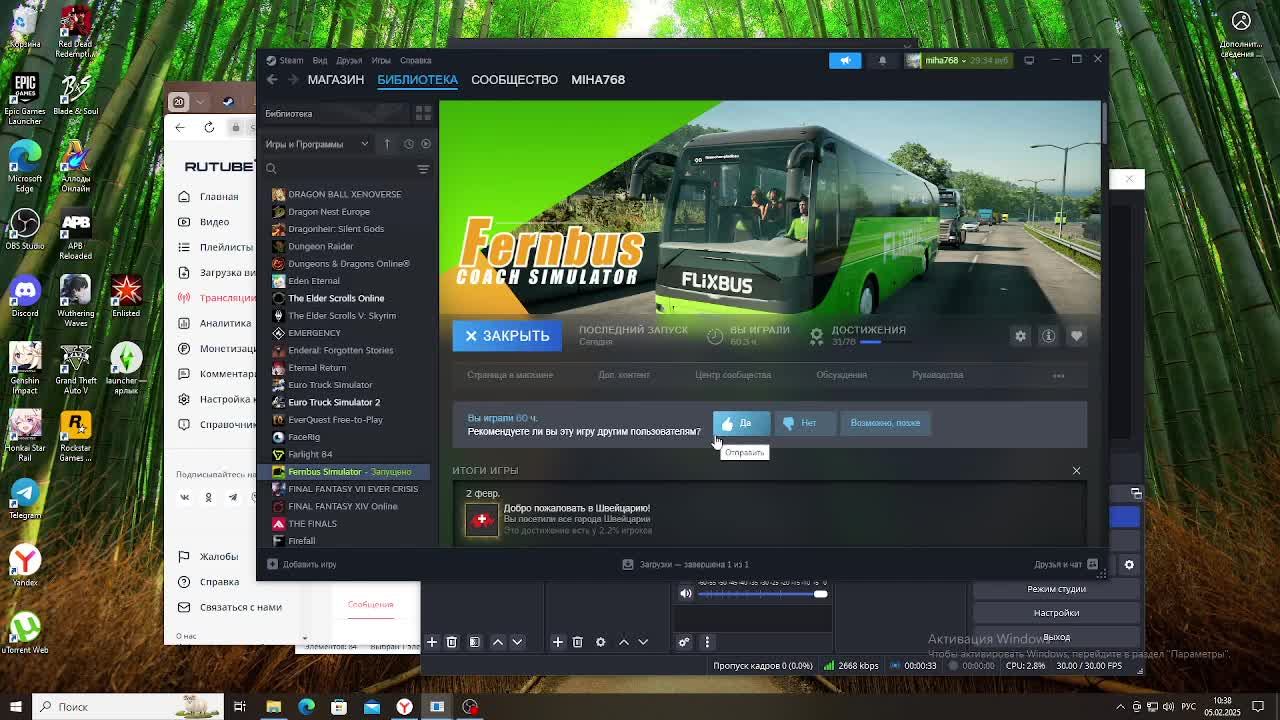Choose Возможно, позже for the review prompt
This screenshot has width=1280, height=720.
pos(885,423)
